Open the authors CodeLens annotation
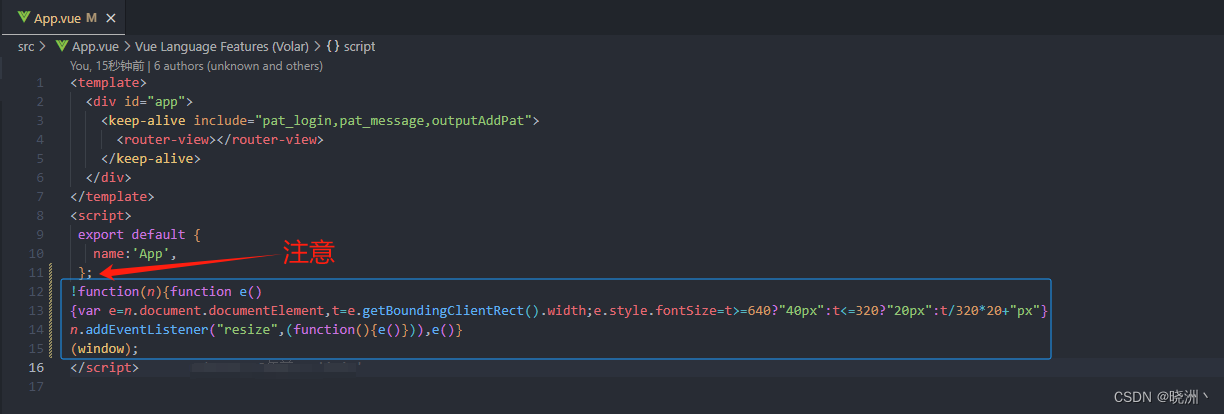1224x414 pixels. point(196,65)
